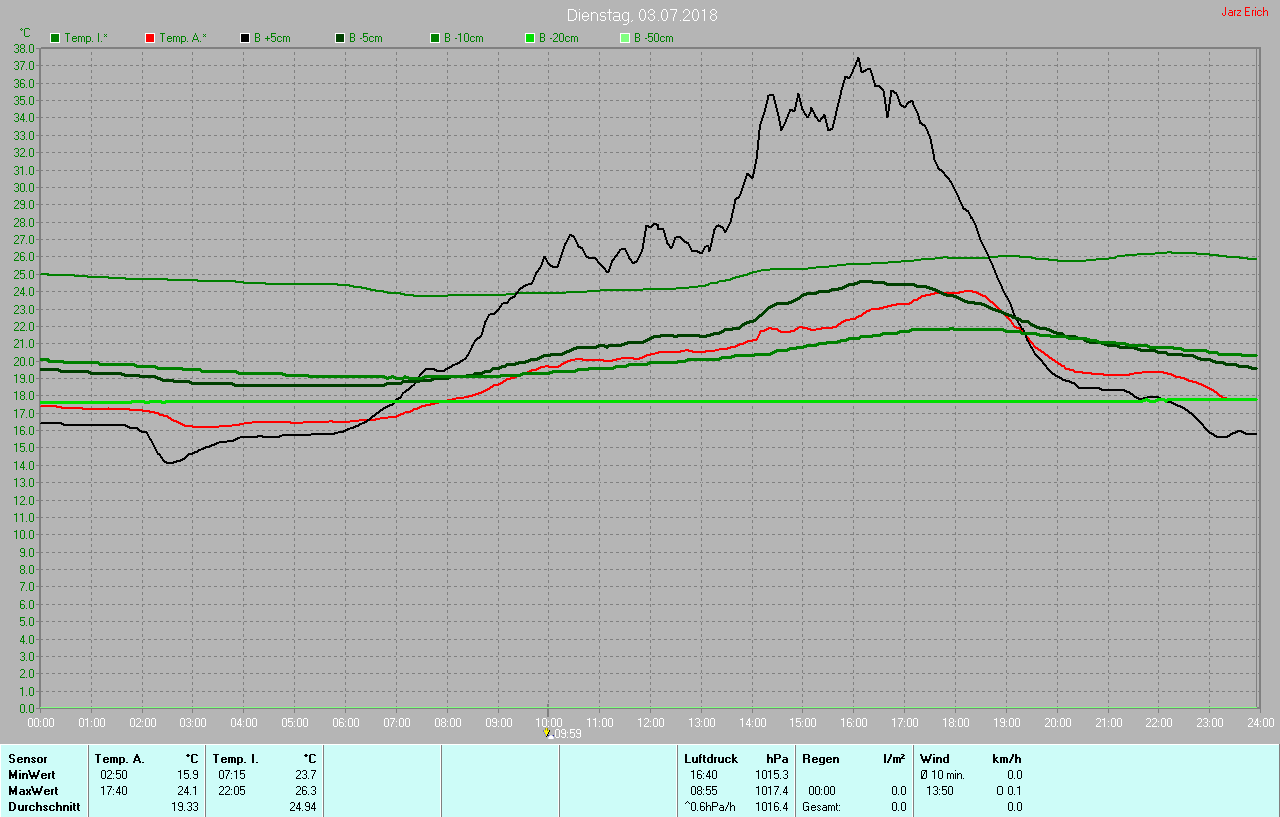
Task: Click the B -50cm legend color square
Action: click(625, 38)
